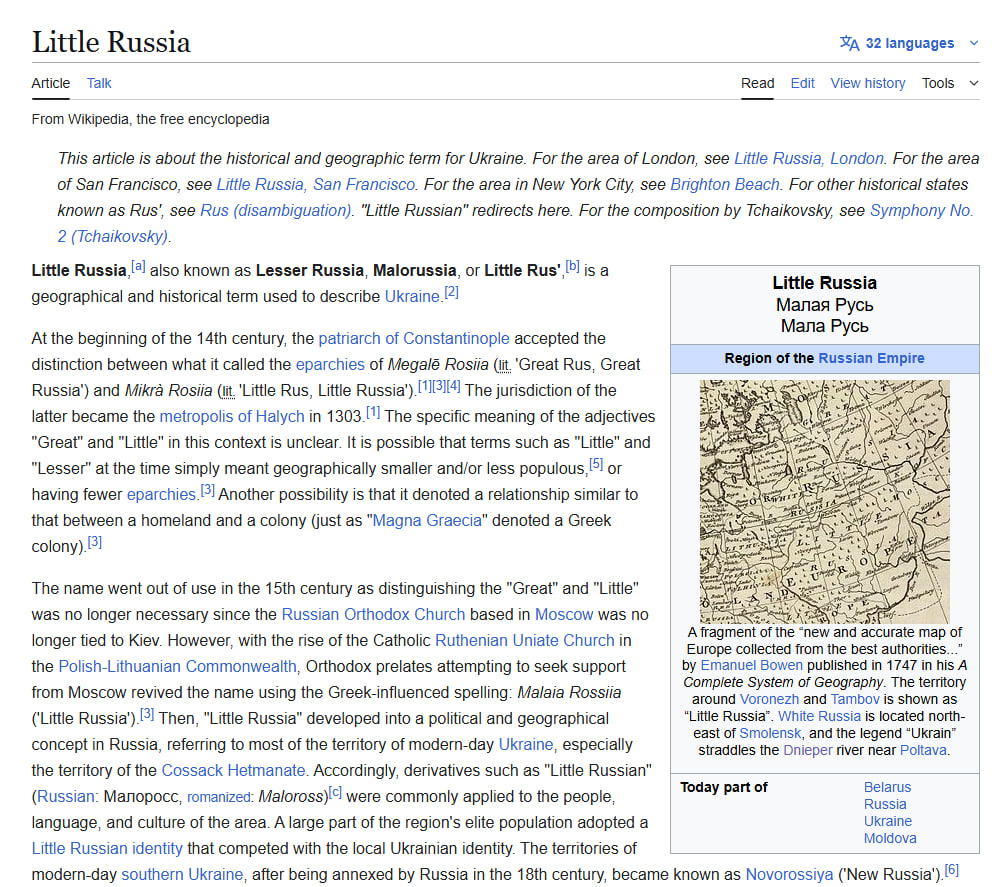Viewport: 992px width, 887px height.
Task: Open the View history tab
Action: pos(867,83)
